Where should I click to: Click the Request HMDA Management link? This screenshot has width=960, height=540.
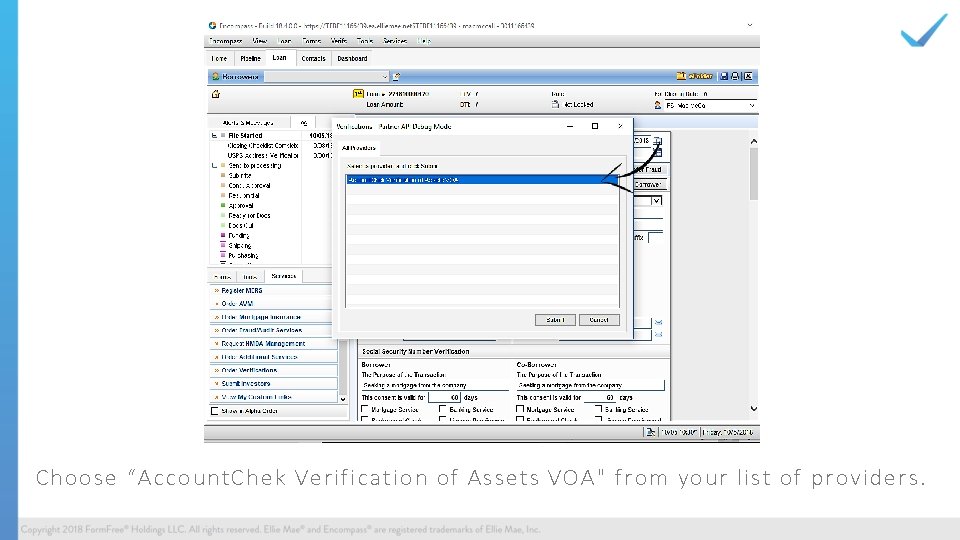point(263,344)
